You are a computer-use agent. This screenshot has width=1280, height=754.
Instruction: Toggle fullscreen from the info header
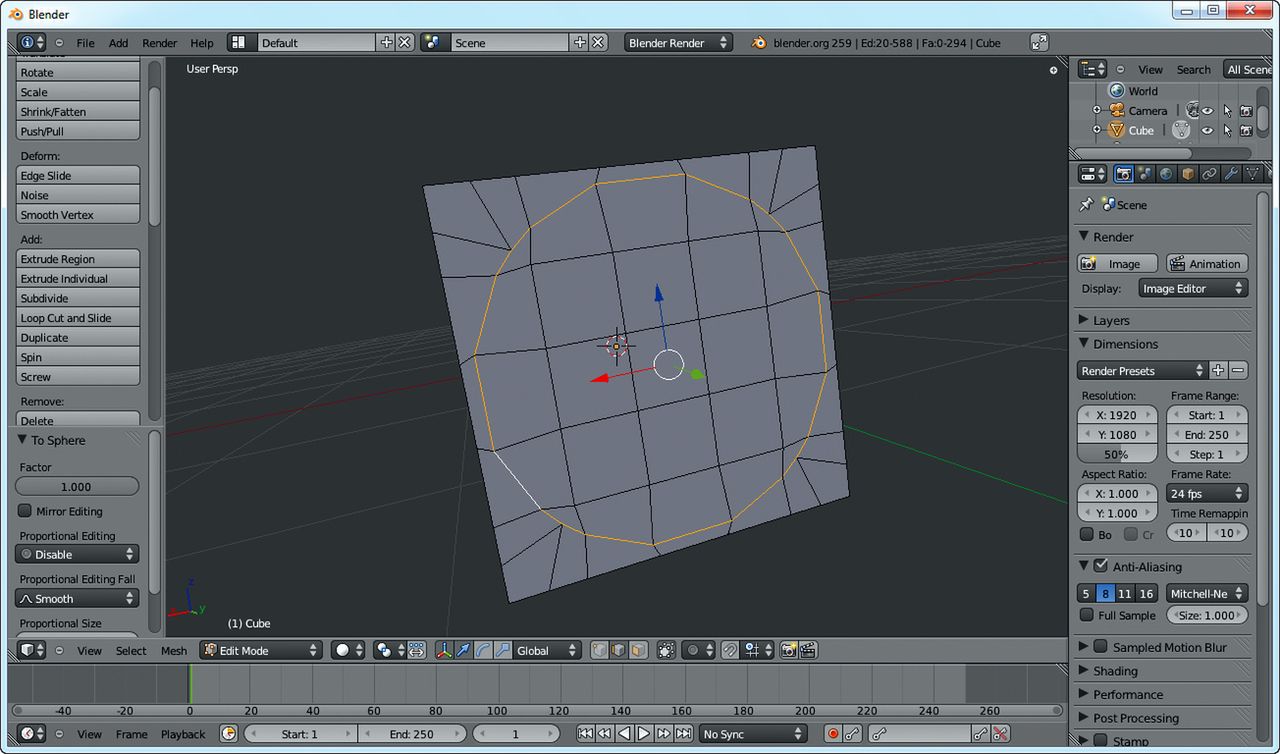[1039, 42]
